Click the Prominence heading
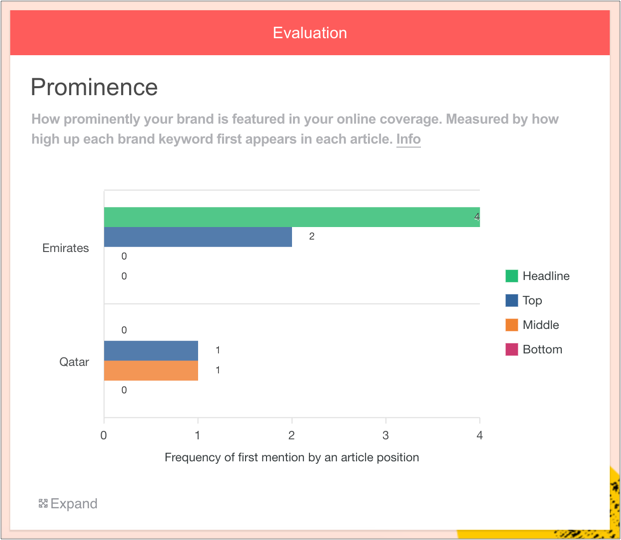 coord(94,87)
